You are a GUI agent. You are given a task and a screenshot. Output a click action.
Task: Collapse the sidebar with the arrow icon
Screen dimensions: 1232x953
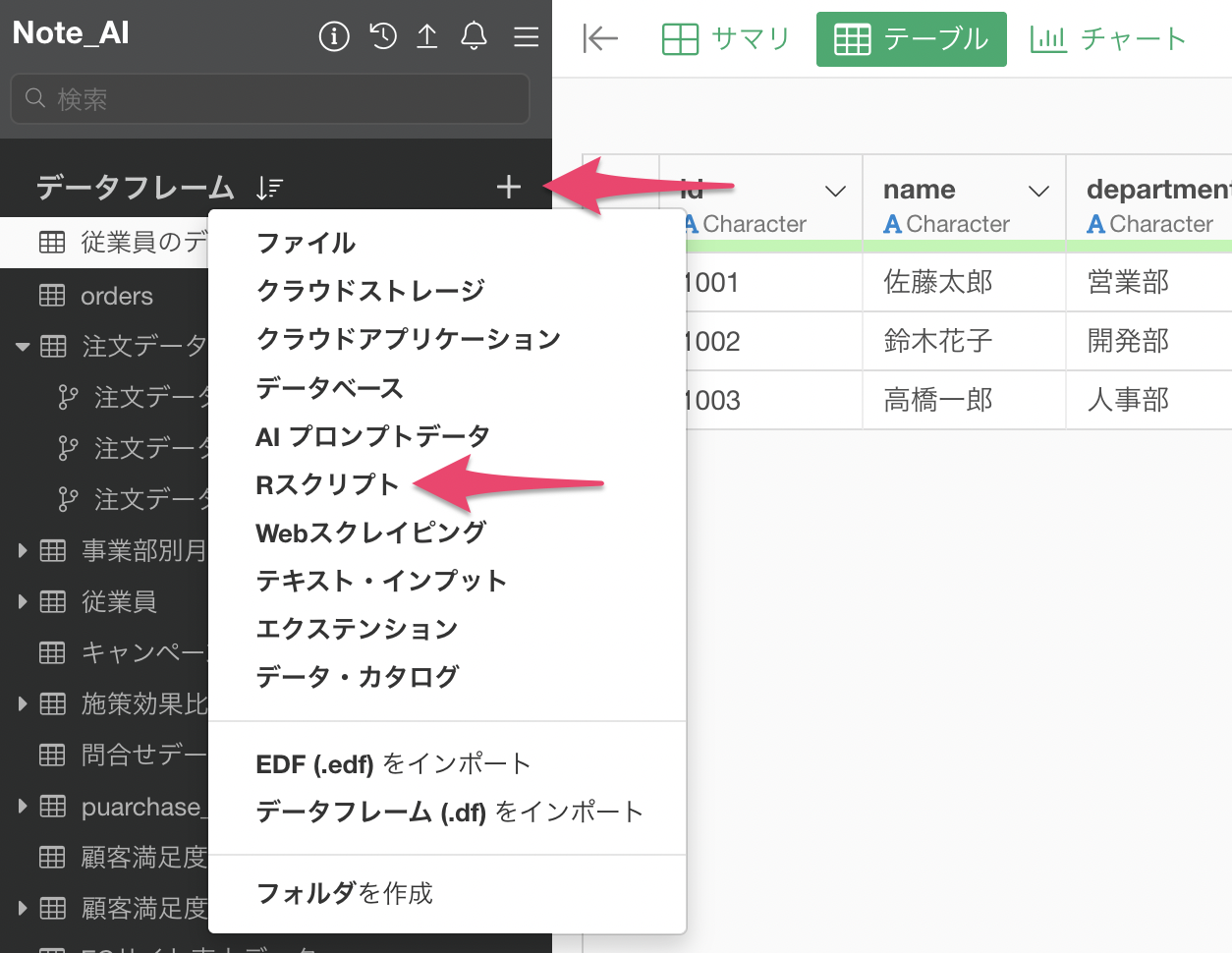point(599,38)
